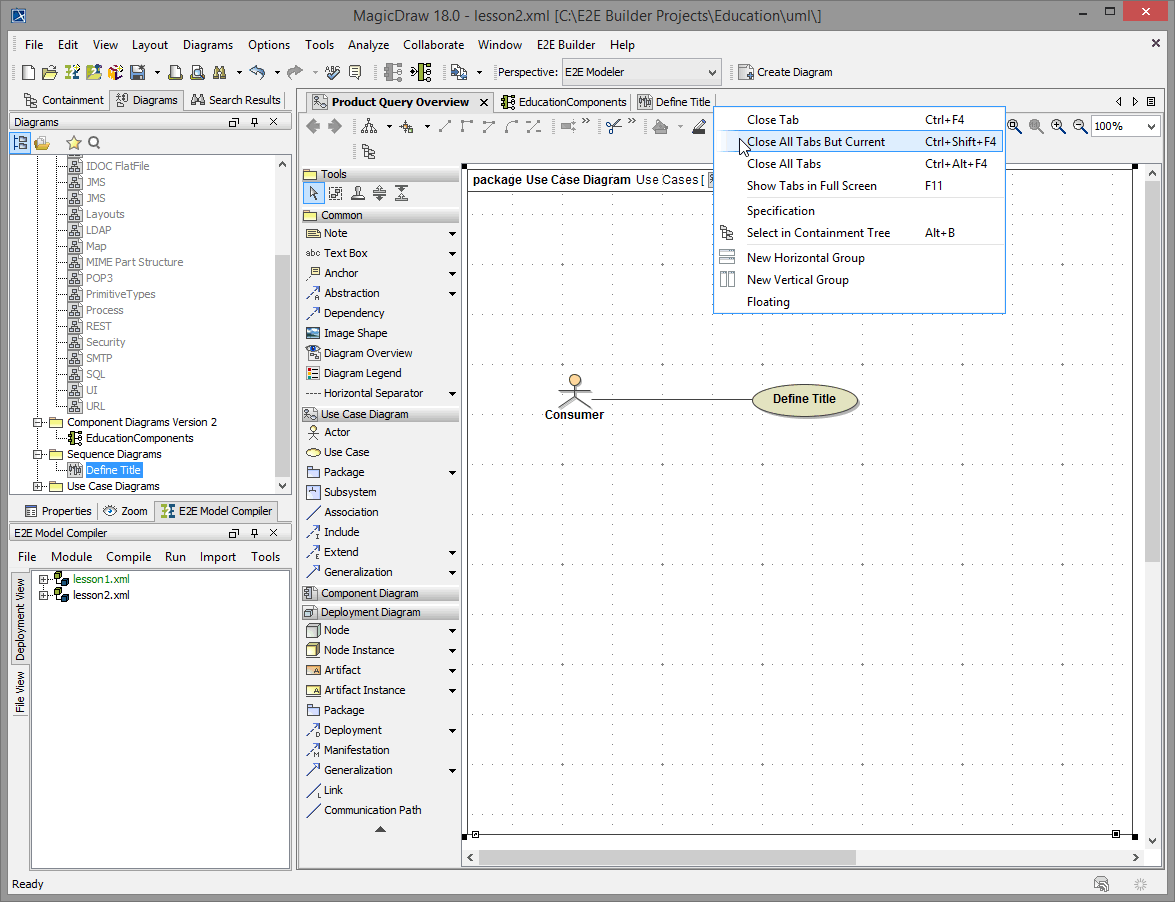Choose the Use Case palette item
Screen dimensions: 1175x902
(346, 452)
